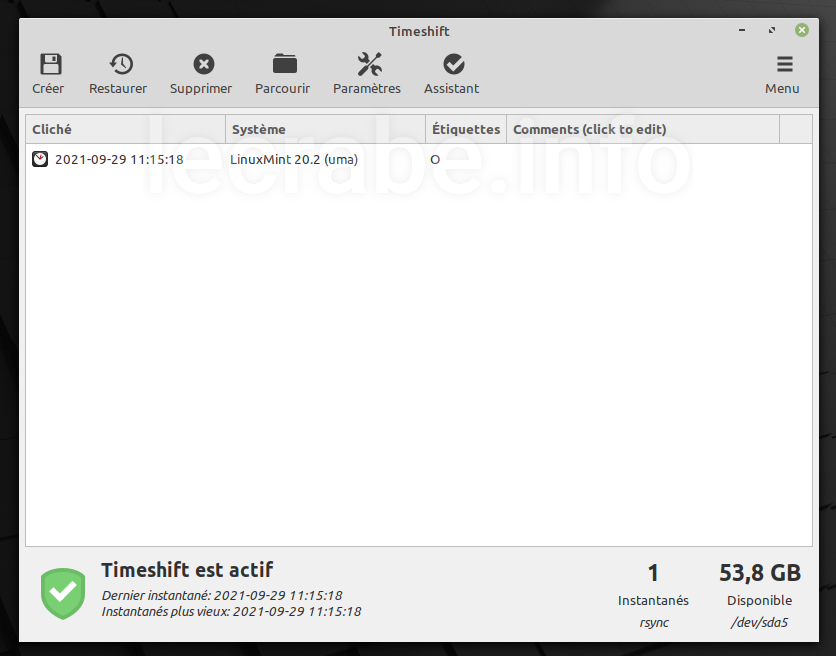Image resolution: width=836 pixels, height=656 pixels.
Task: Click the Étiquettes column header
Action: click(x=466, y=129)
